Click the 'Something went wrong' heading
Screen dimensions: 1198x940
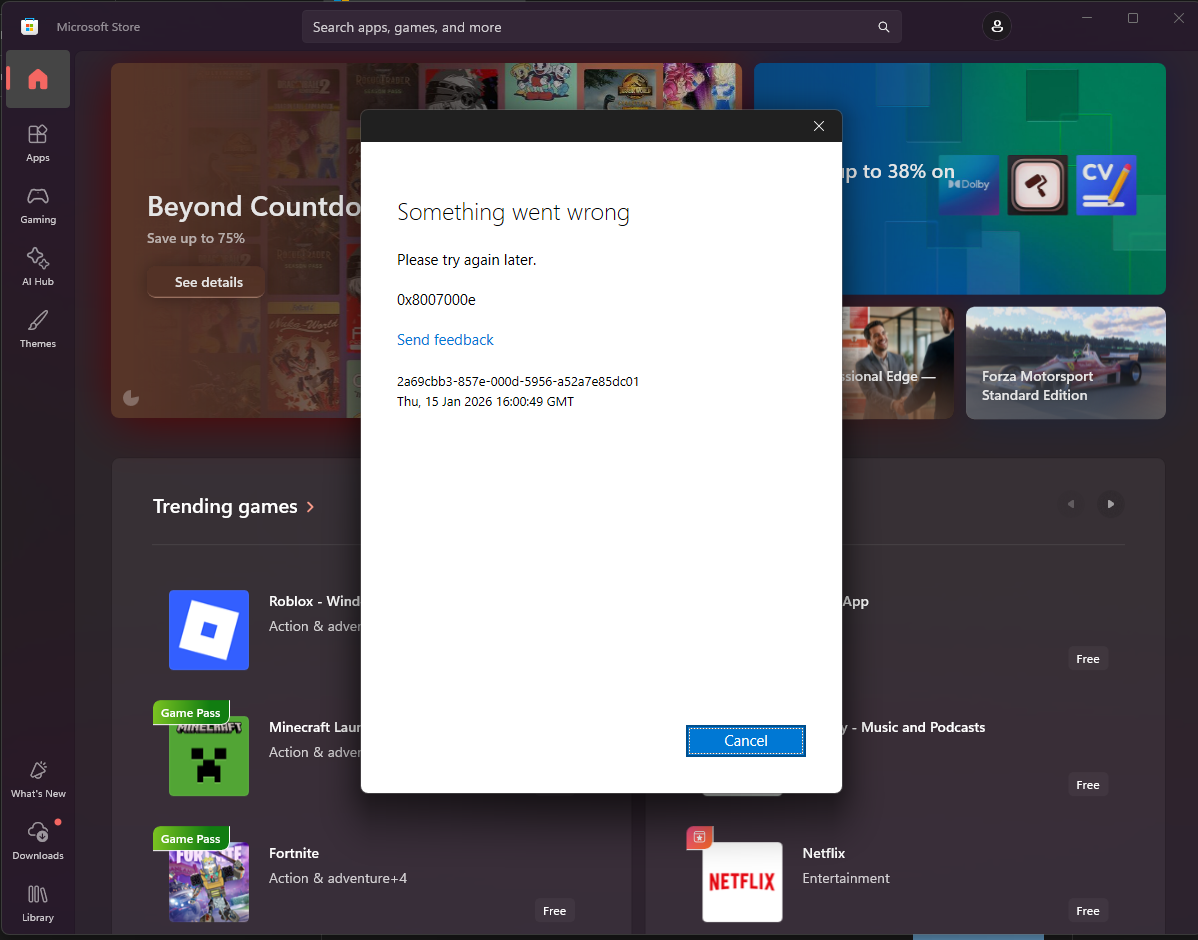(x=513, y=212)
